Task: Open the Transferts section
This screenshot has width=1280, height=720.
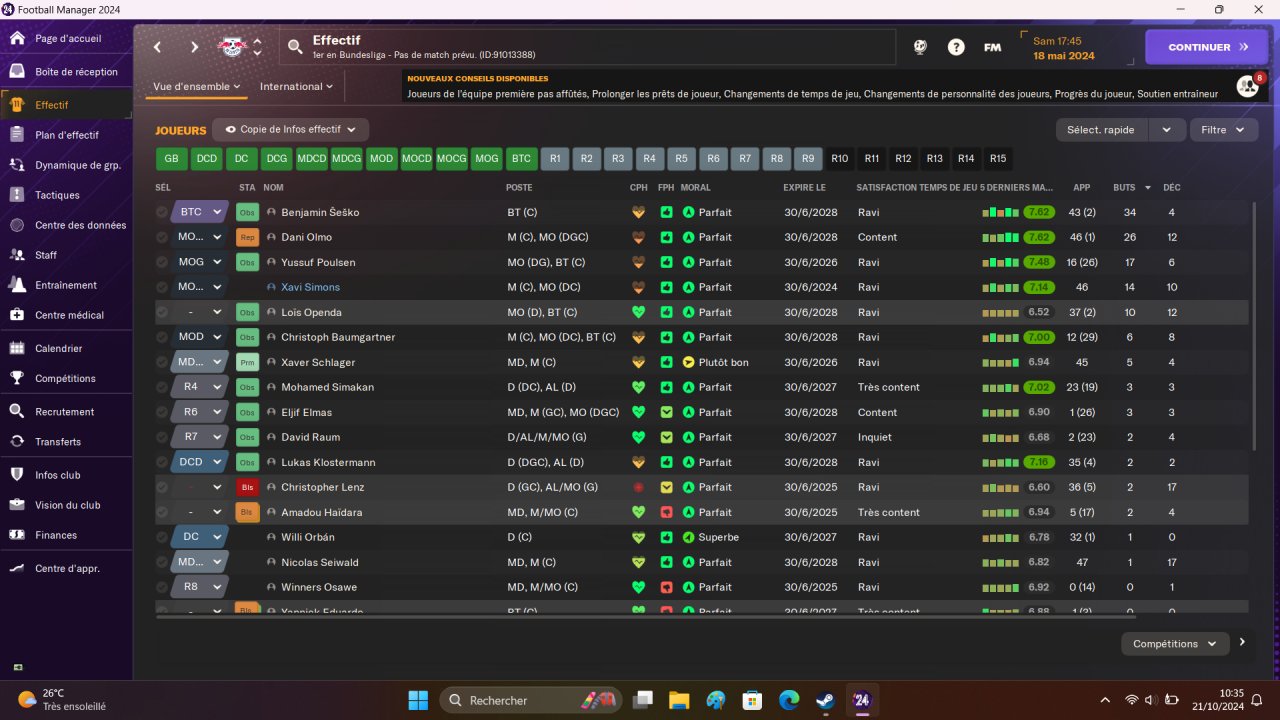Action: (x=65, y=442)
